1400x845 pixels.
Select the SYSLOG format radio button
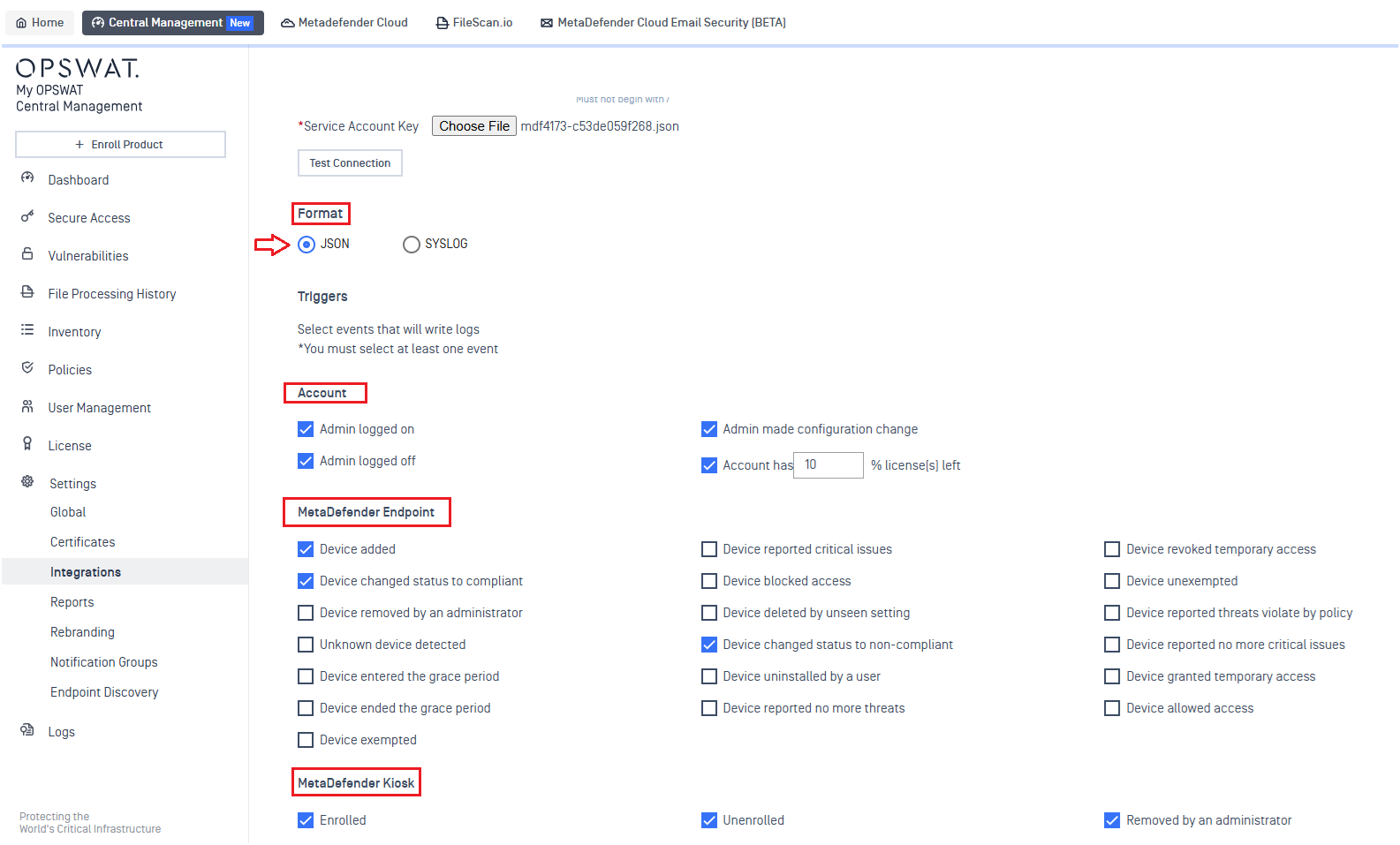[x=412, y=245]
